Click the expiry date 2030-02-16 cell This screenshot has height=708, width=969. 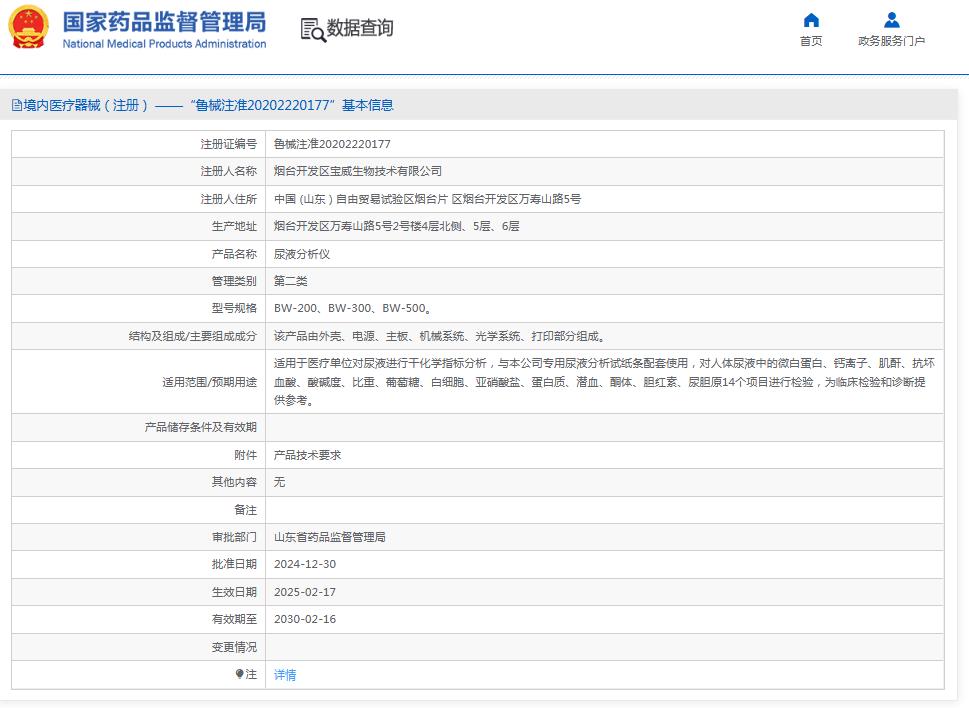pyautogui.click(x=303, y=619)
